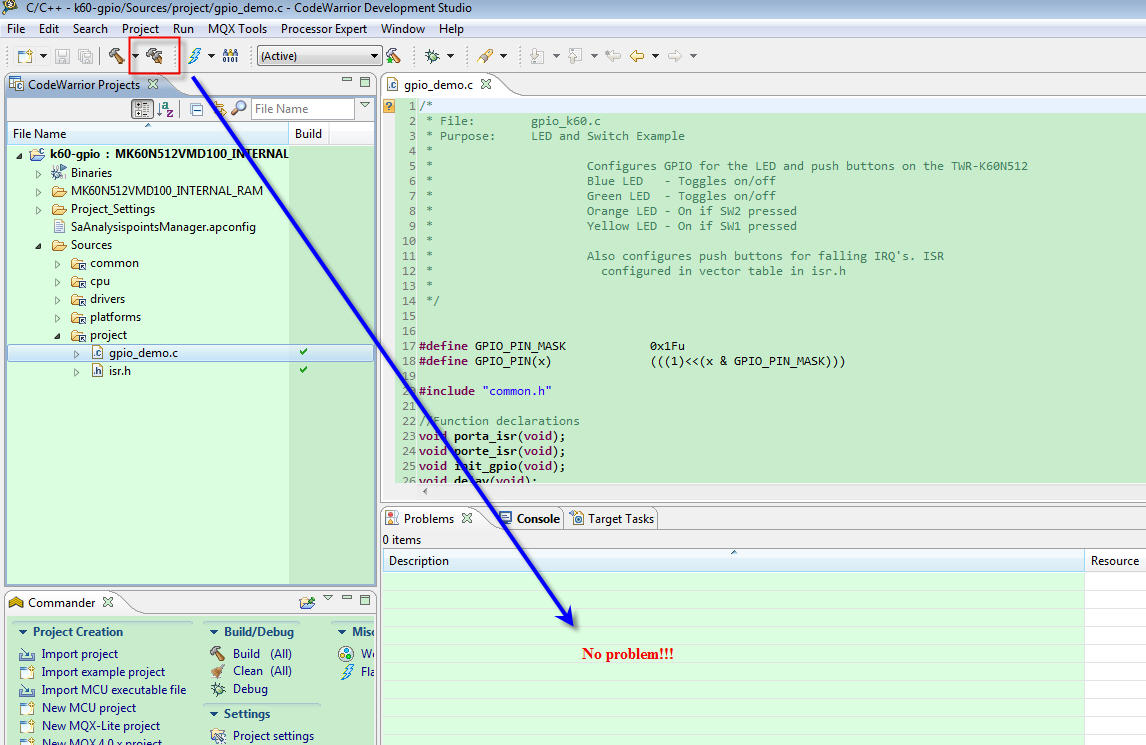The width and height of the screenshot is (1146, 745).
Task: Close the gpio_demo.c editor tab
Action: (486, 84)
